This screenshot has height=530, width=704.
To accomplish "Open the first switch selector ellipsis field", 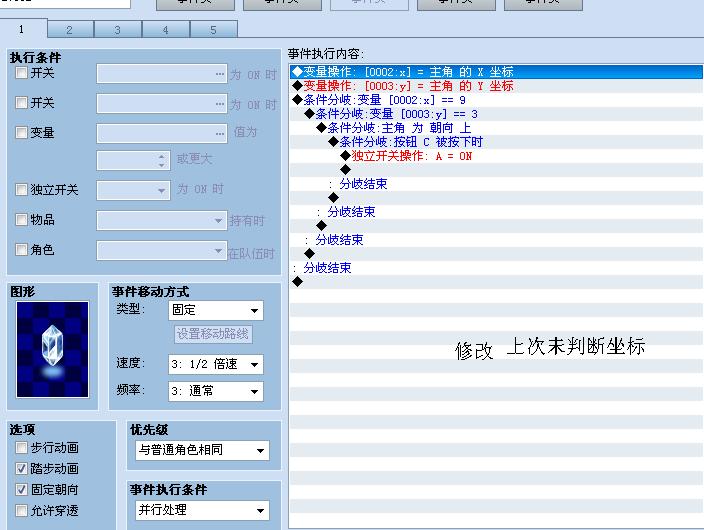I will tap(162, 74).
